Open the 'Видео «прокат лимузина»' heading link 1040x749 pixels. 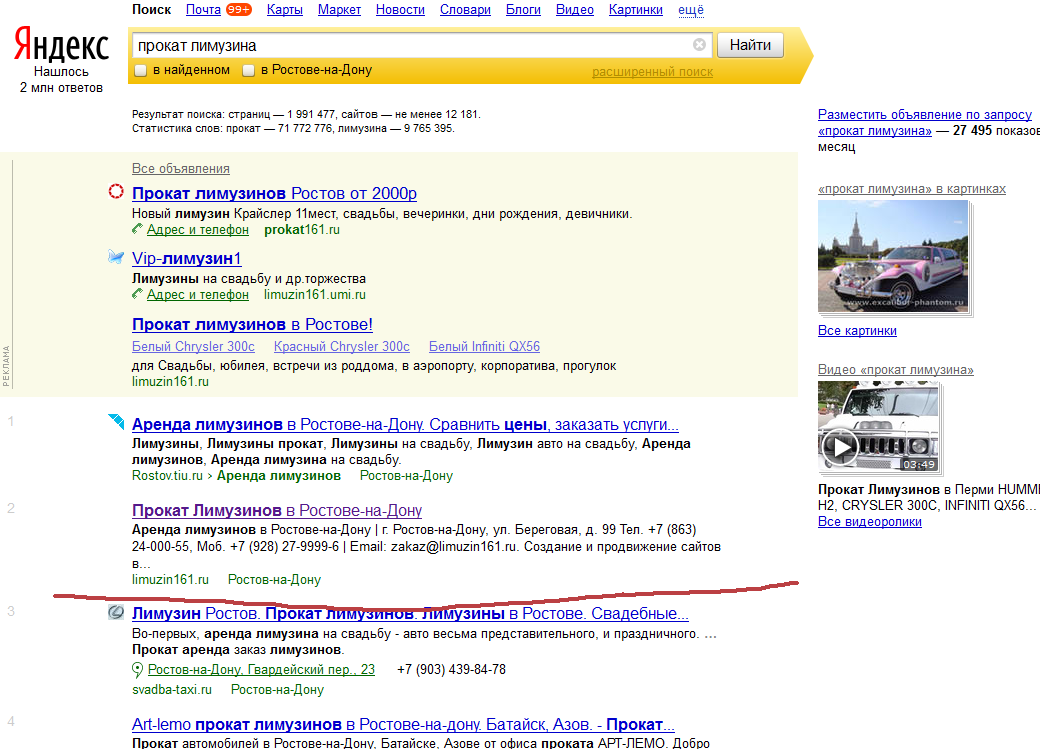tap(895, 370)
